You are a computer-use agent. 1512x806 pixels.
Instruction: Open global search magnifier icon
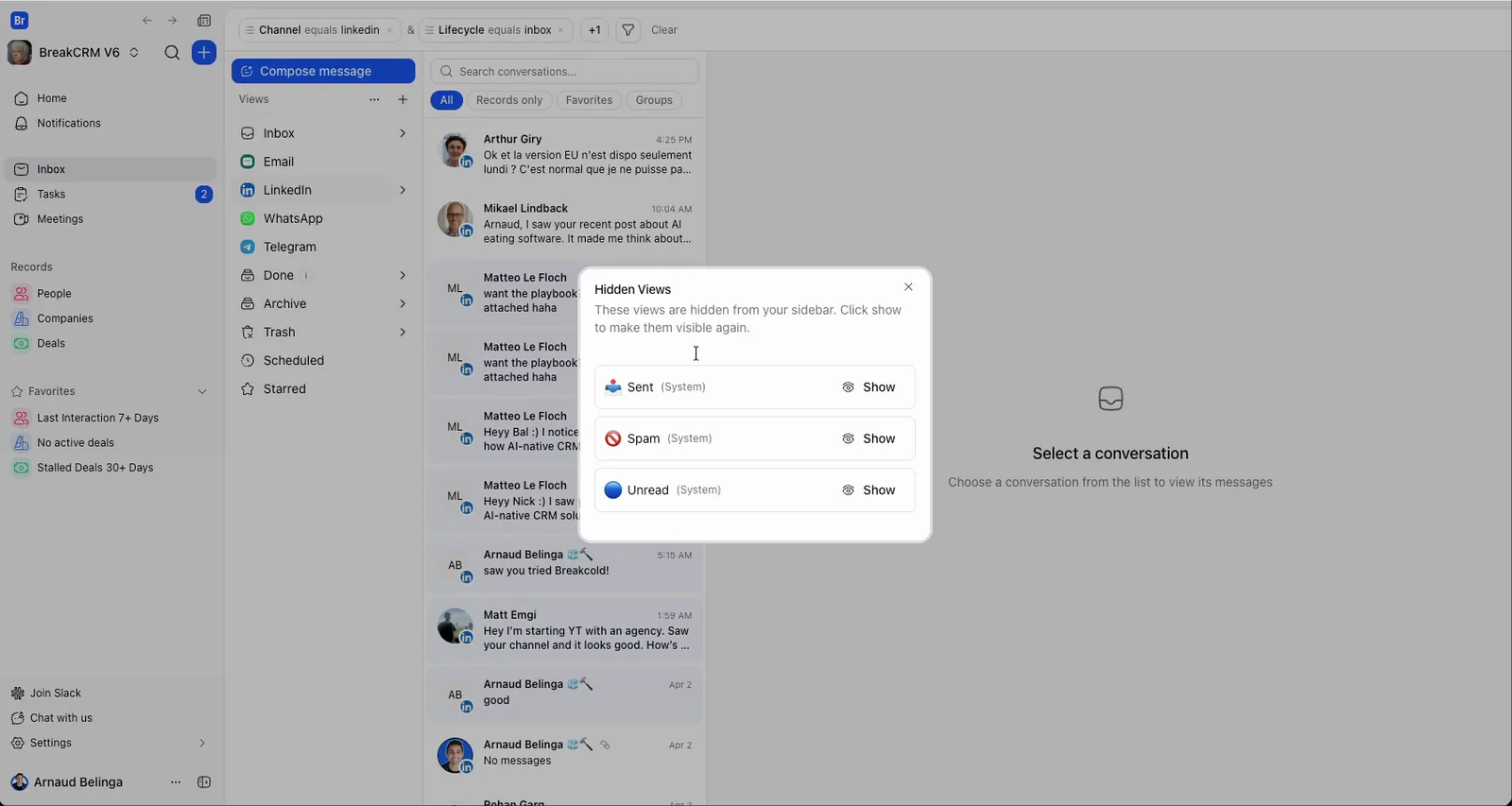pyautogui.click(x=172, y=53)
